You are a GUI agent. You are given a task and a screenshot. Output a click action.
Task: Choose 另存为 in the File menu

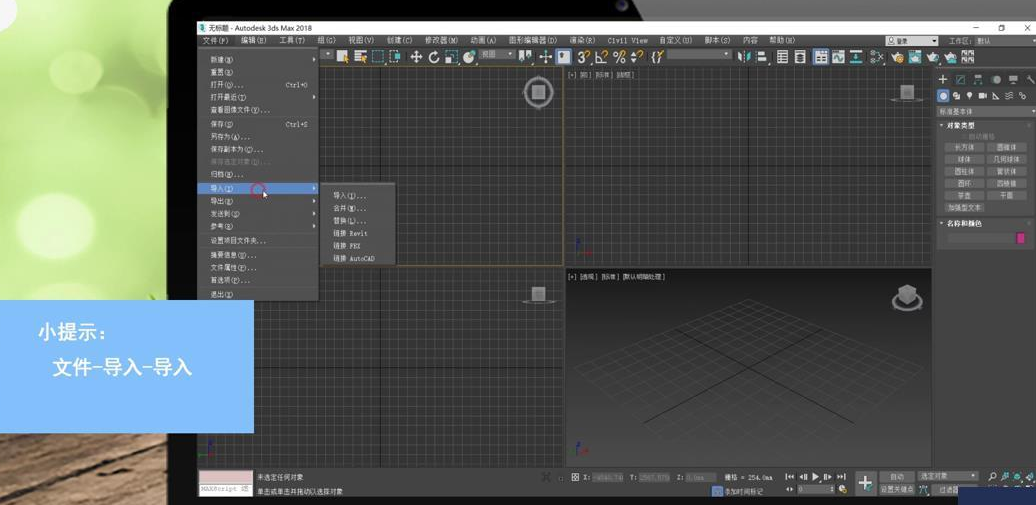[x=258, y=137]
